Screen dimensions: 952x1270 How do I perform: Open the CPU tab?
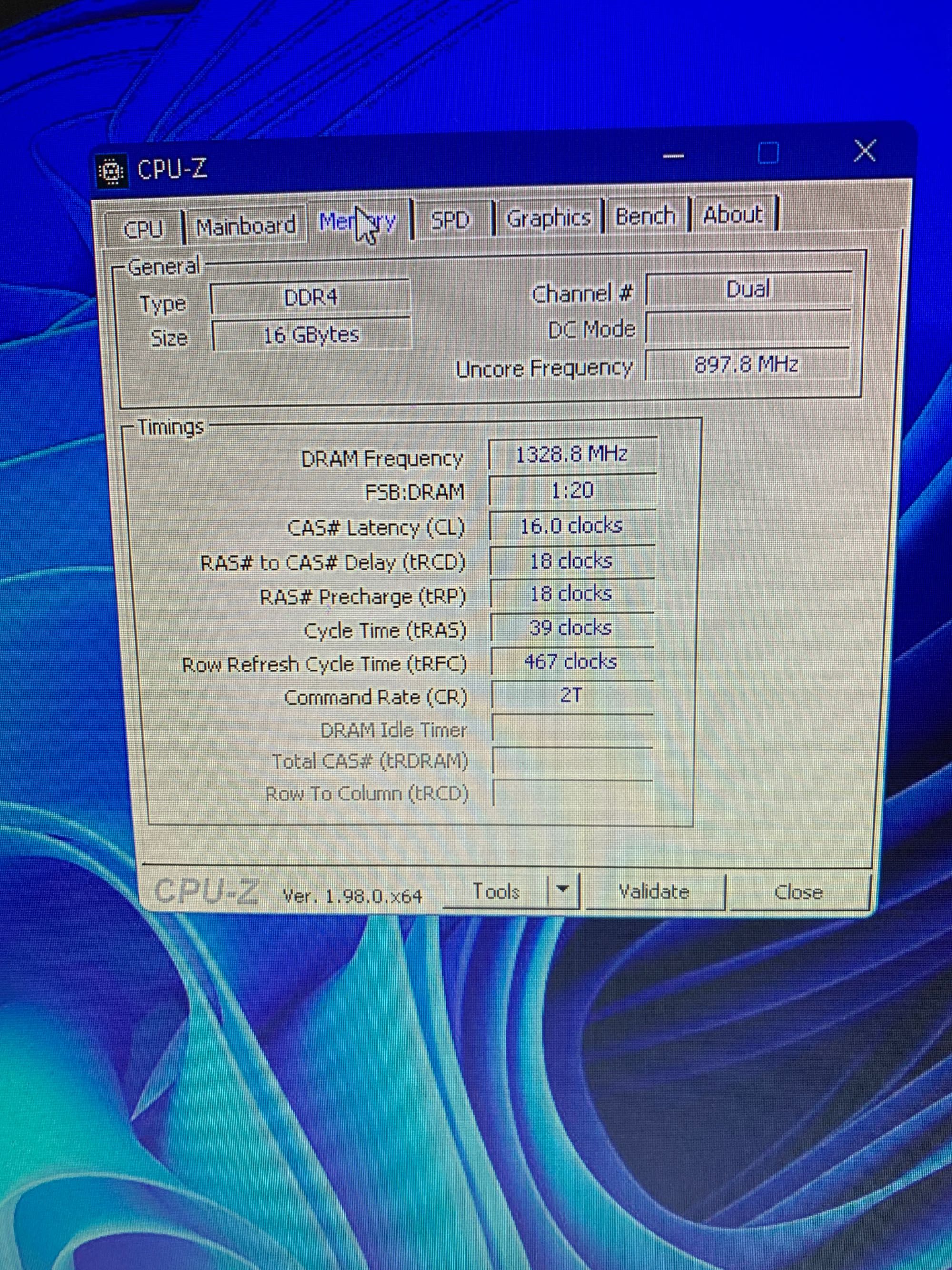pyautogui.click(x=143, y=230)
